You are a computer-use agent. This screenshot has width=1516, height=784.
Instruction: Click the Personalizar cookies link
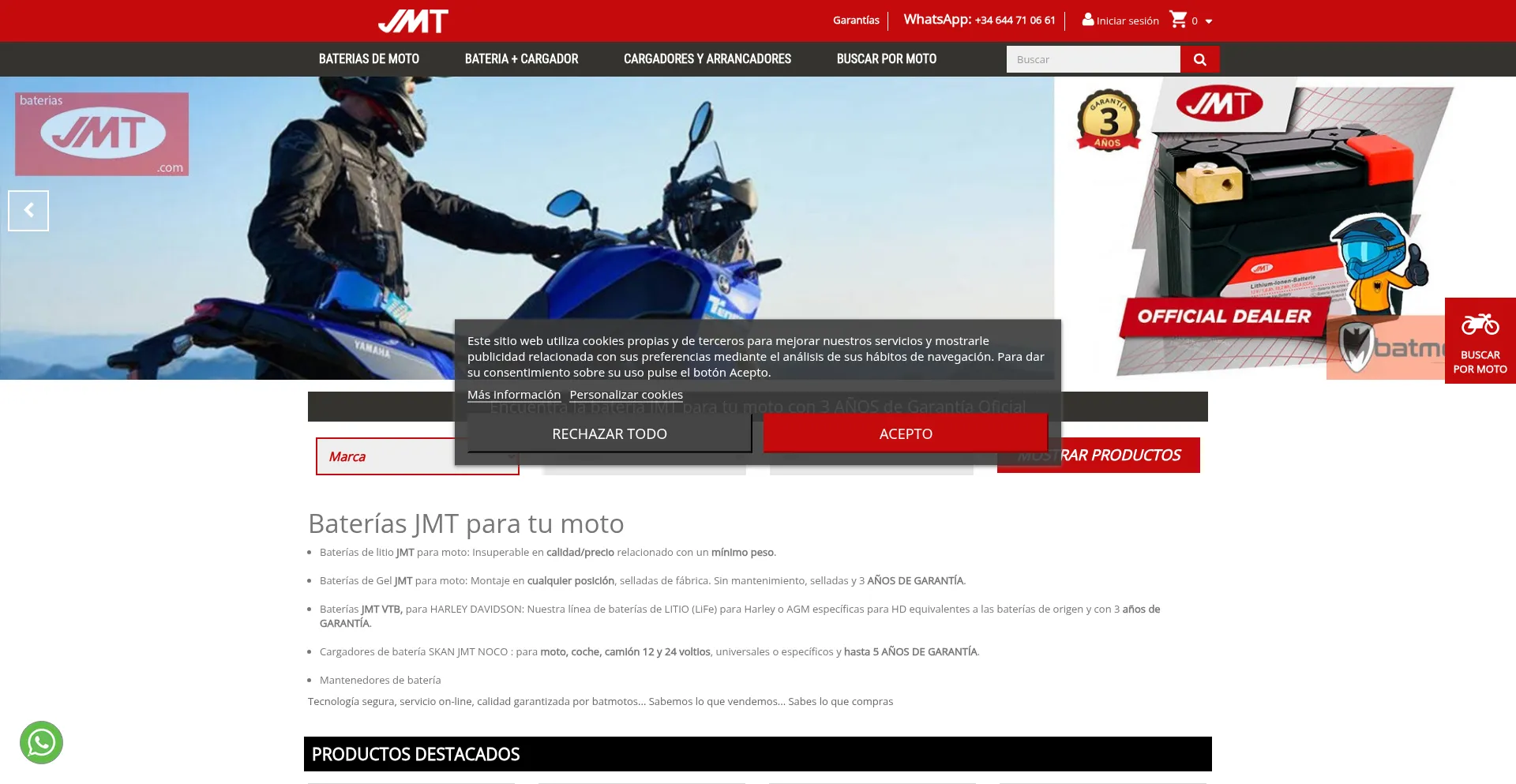coord(626,395)
